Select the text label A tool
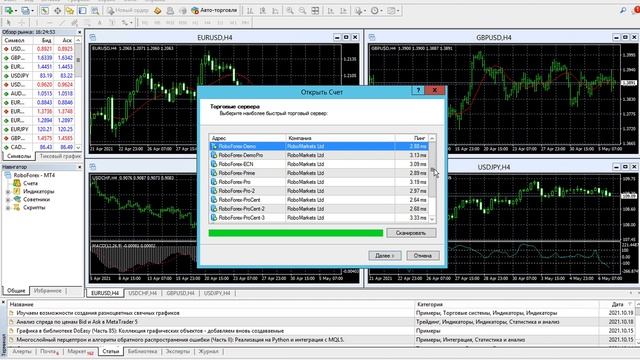This screenshot has width=640, height=360. click(100, 22)
